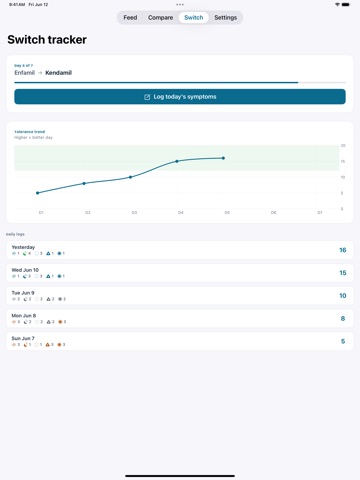Screen dimensions: 360x480
Task: Click the triangle icon in Wed Jun 10 log
Action: 48,276
